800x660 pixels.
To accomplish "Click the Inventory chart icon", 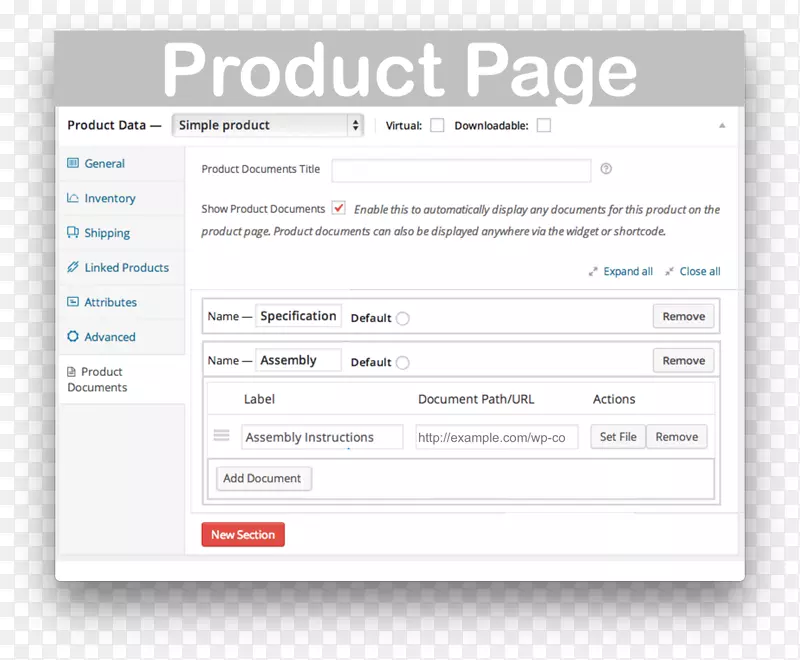I will click(x=73, y=198).
